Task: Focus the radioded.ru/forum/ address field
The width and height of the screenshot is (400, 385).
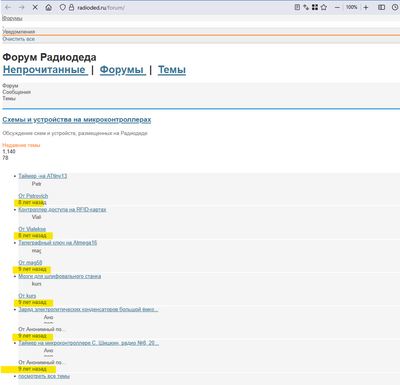Action: [101, 7]
